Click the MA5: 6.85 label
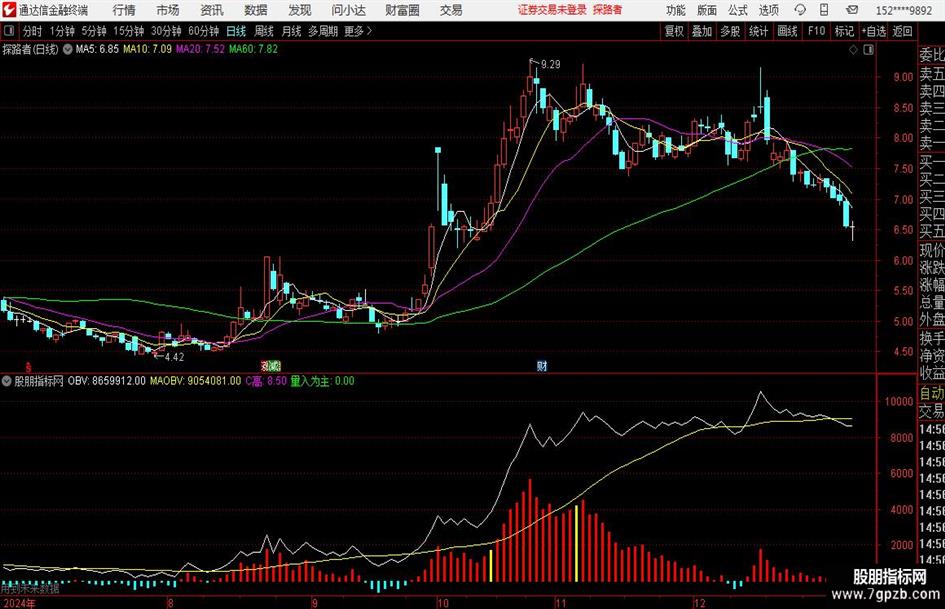Viewport: 945px width, 609px height. click(97, 49)
